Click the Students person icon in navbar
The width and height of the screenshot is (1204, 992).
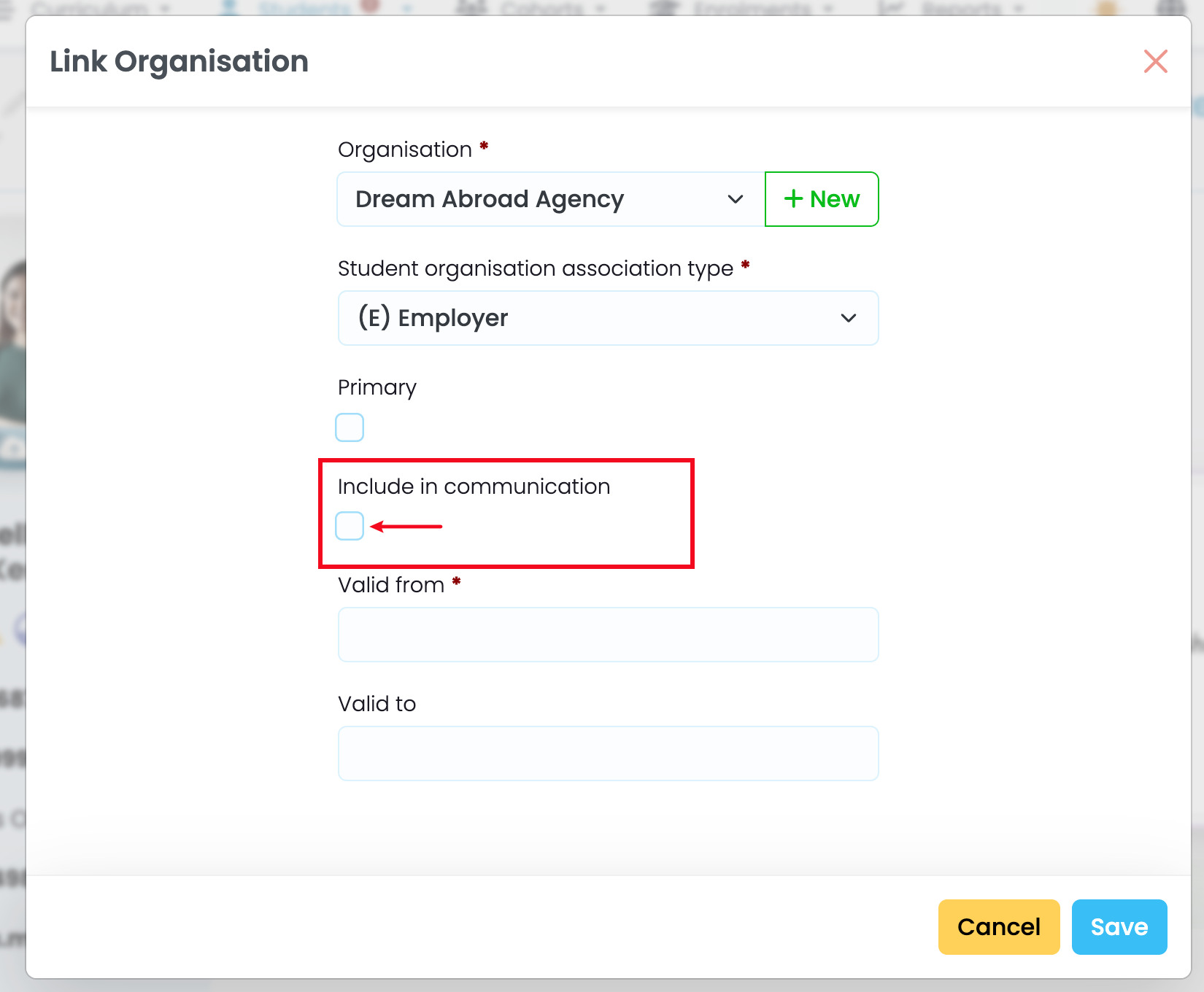click(x=231, y=7)
